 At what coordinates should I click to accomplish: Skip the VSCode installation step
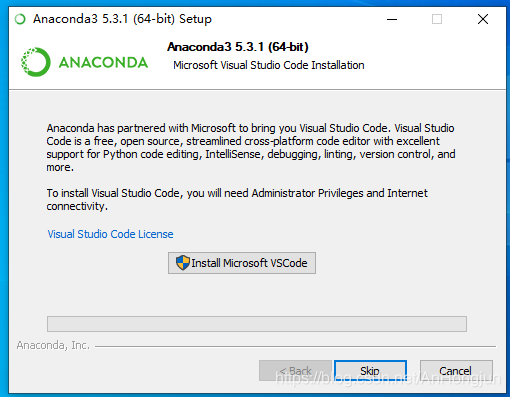pyautogui.click(x=370, y=371)
